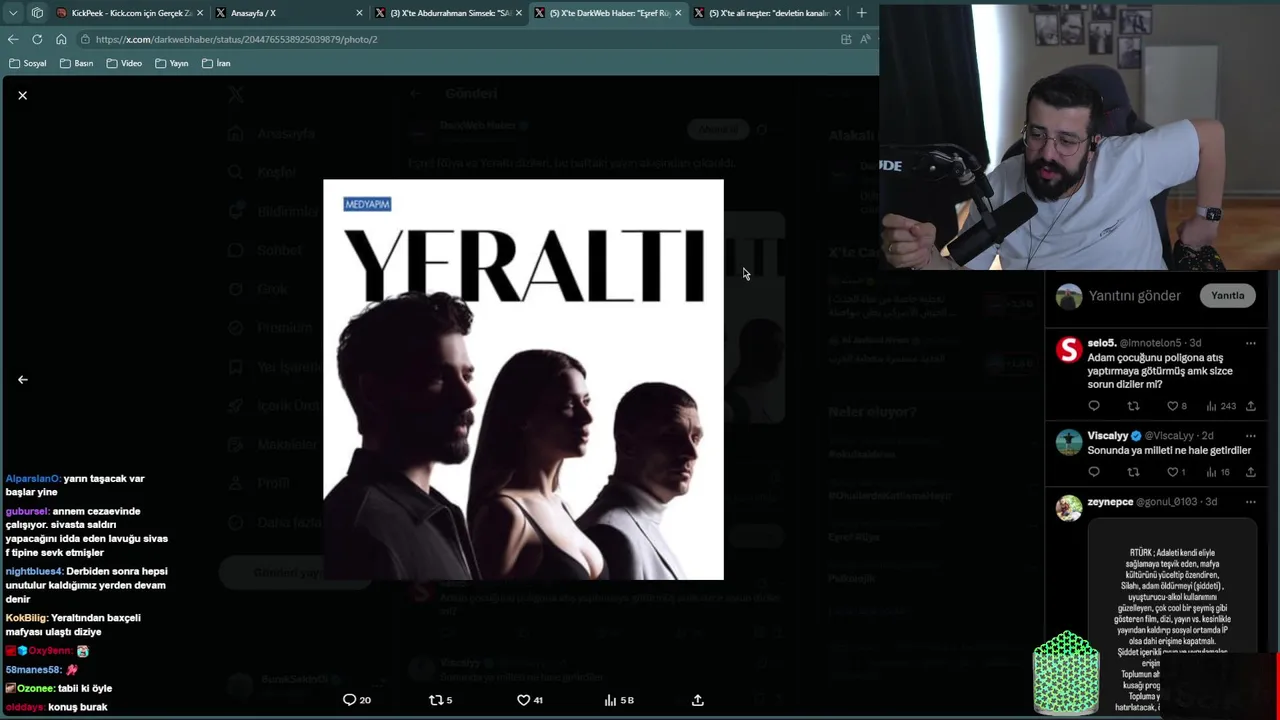The image size is (1280, 720).
Task: Click the Yanıtını gönder reply field
Action: point(1134,296)
